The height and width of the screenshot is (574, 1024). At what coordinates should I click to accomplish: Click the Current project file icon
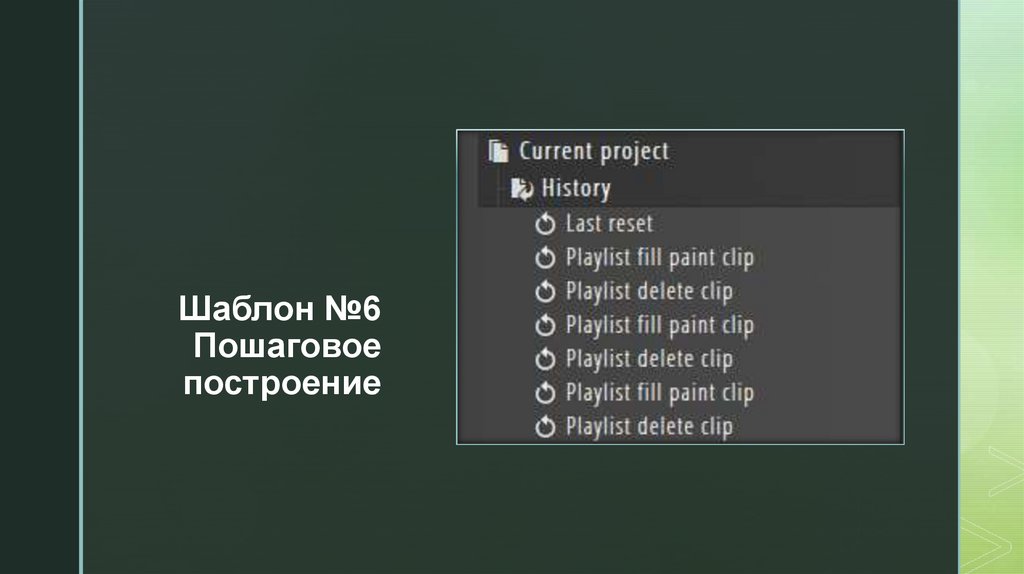tap(498, 152)
